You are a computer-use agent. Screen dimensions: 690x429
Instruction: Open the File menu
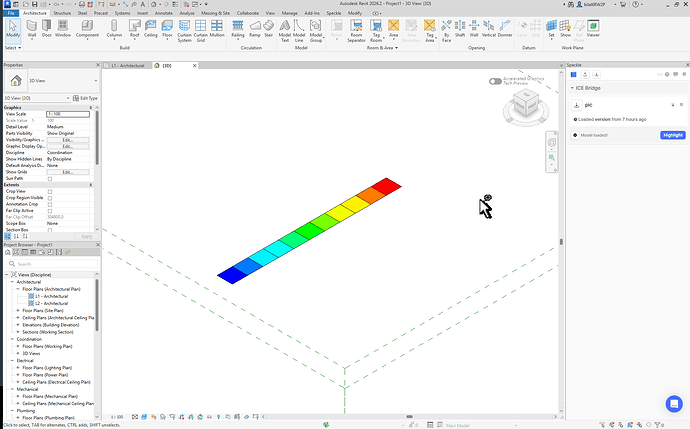tap(11, 13)
